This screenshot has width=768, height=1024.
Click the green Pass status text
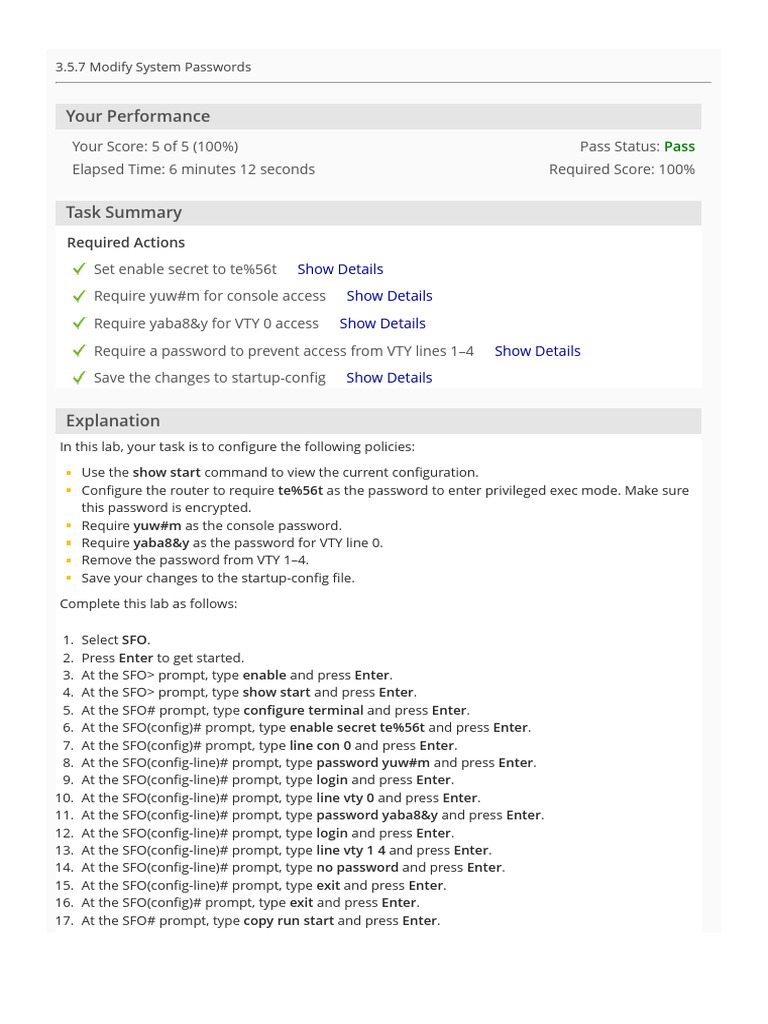point(679,146)
